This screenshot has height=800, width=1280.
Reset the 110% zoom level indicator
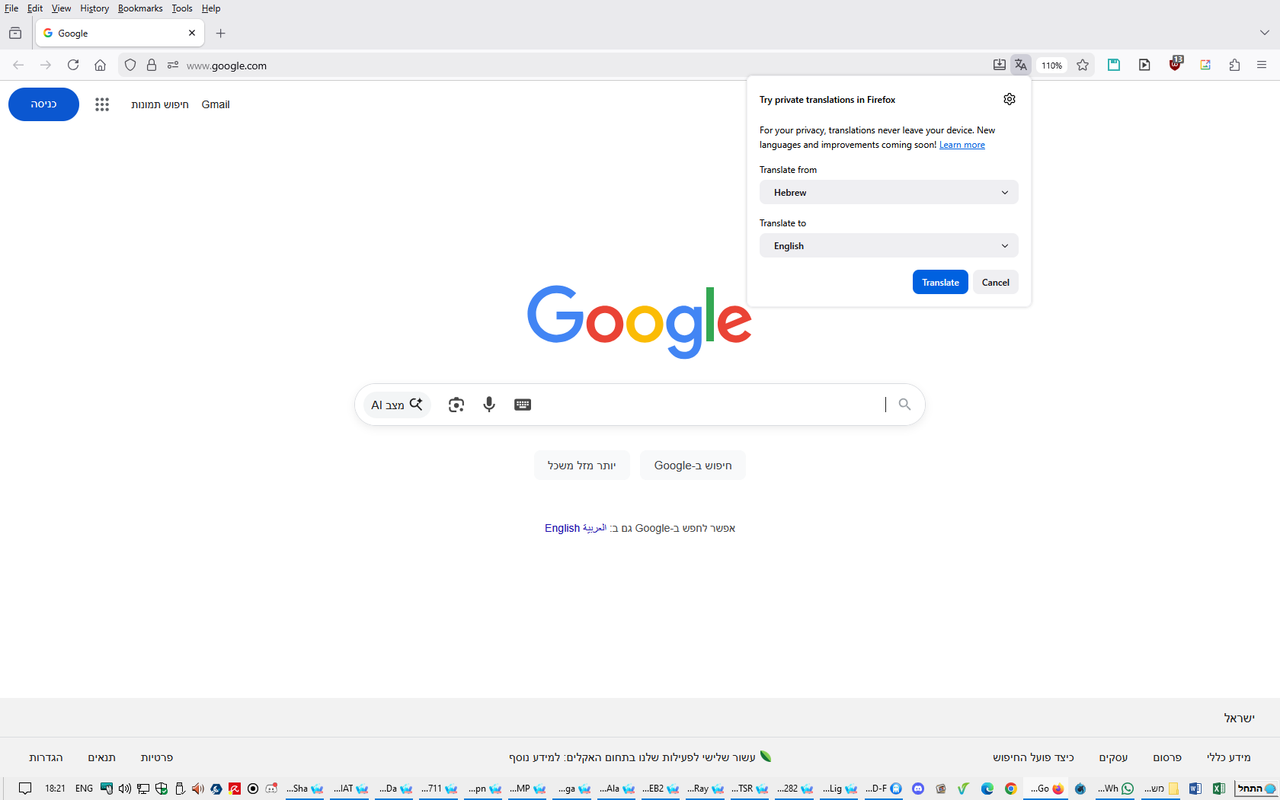1051,65
